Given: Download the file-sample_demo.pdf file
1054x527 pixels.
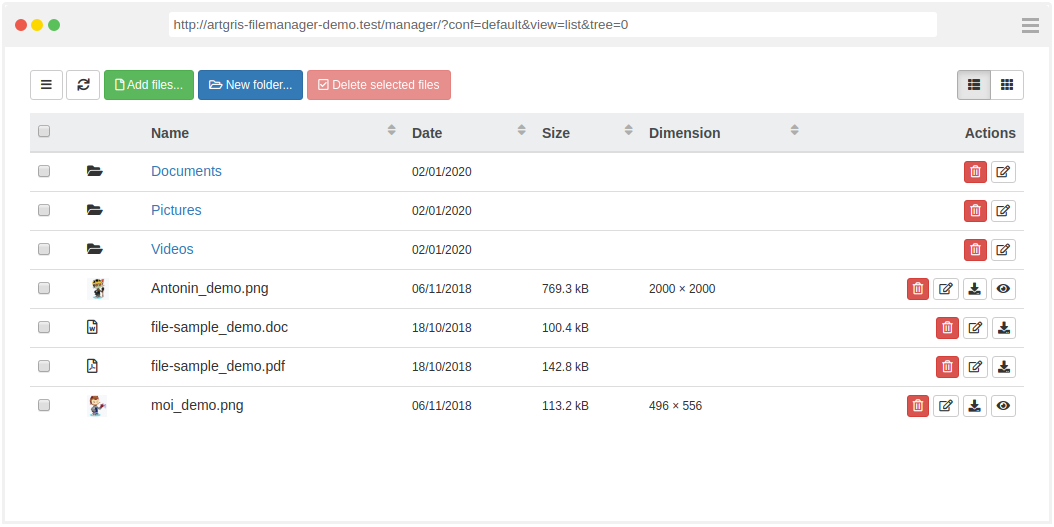Looking at the screenshot, I should pyautogui.click(x=1003, y=367).
